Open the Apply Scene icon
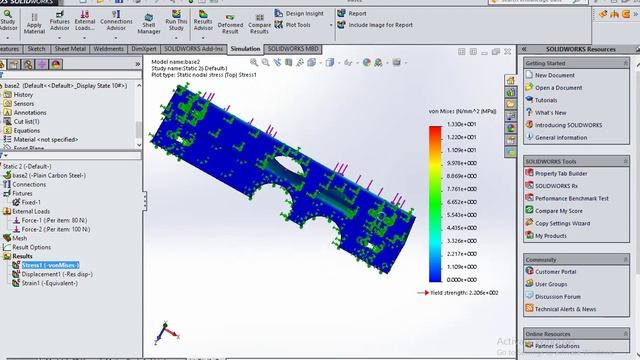This screenshot has height=360, width=640. pyautogui.click(x=378, y=62)
